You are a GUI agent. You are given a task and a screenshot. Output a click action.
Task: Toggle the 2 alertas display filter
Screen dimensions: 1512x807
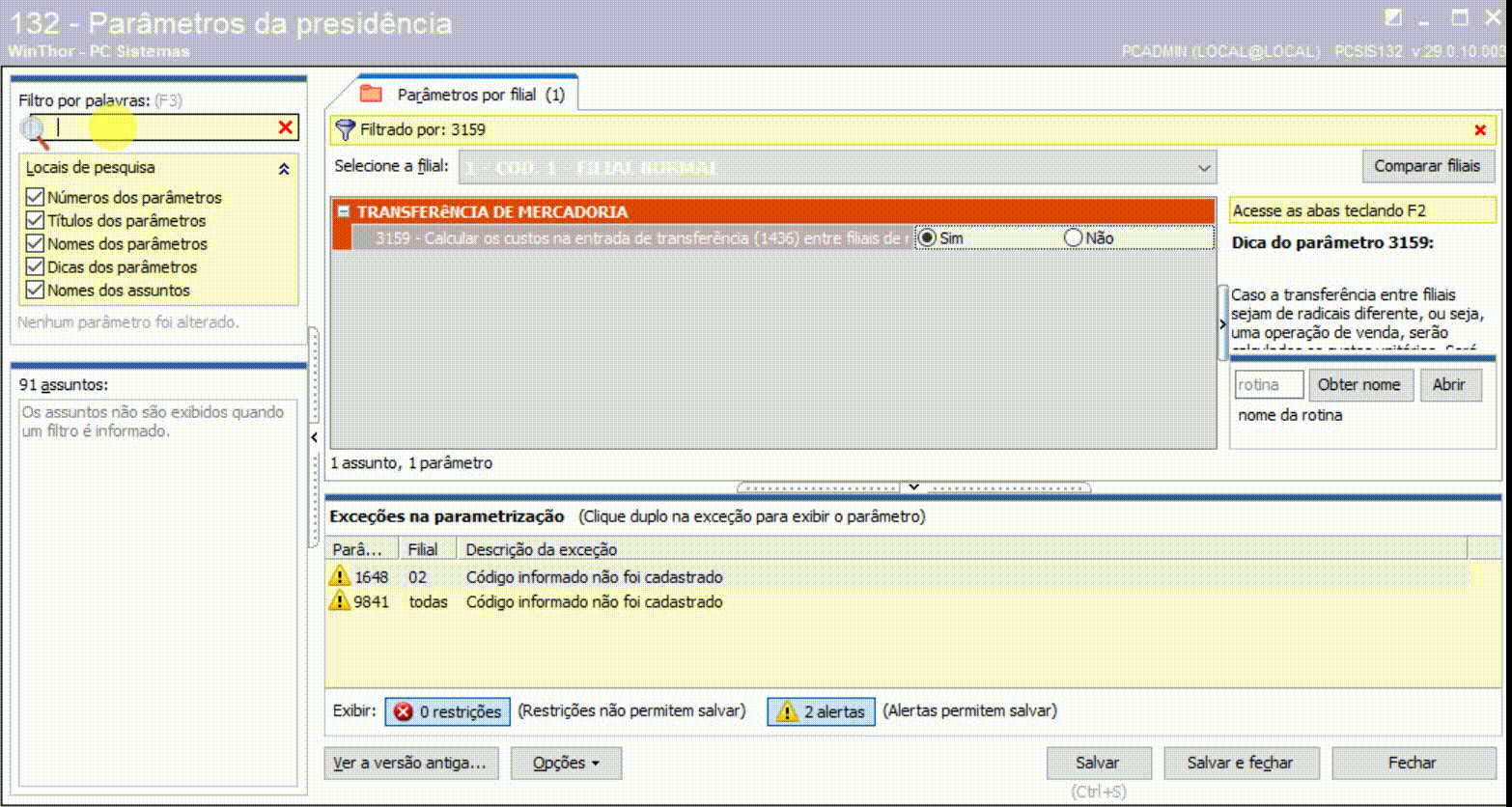822,711
